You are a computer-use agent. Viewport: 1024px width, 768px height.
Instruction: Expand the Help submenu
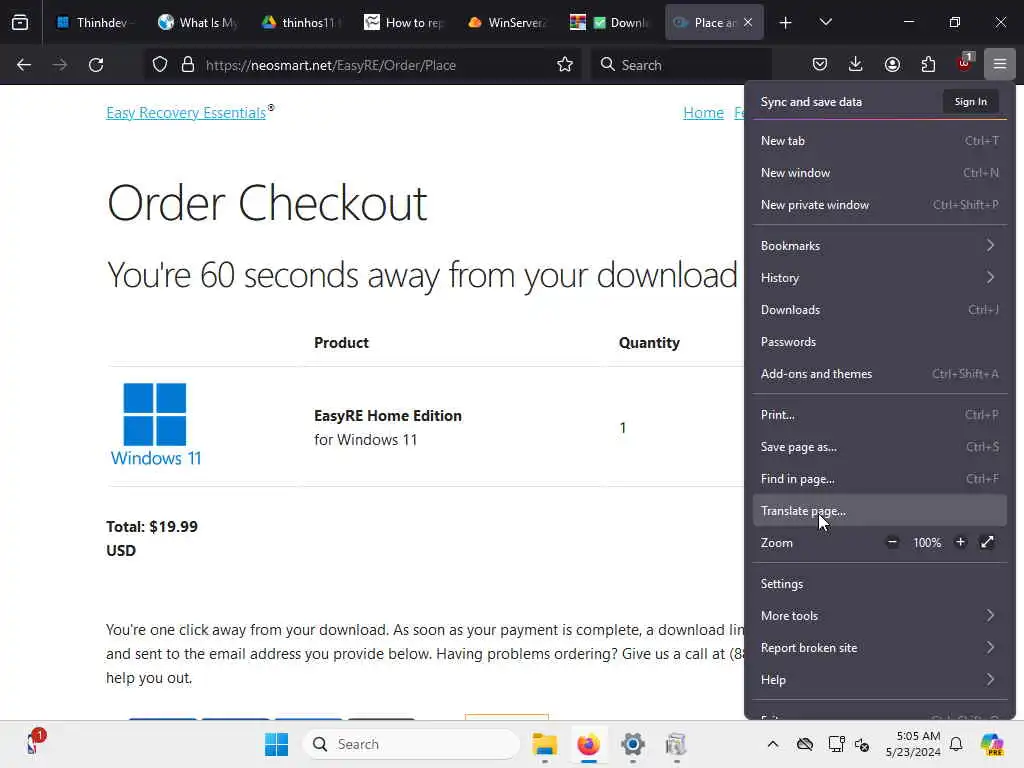(879, 680)
